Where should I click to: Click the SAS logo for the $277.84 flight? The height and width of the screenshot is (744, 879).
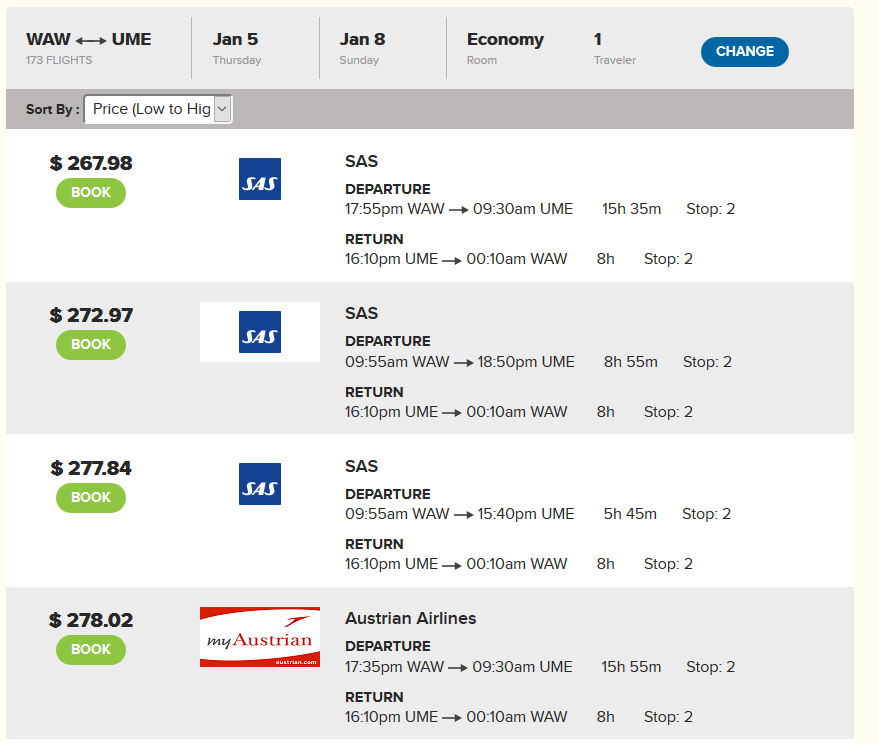[x=260, y=484]
